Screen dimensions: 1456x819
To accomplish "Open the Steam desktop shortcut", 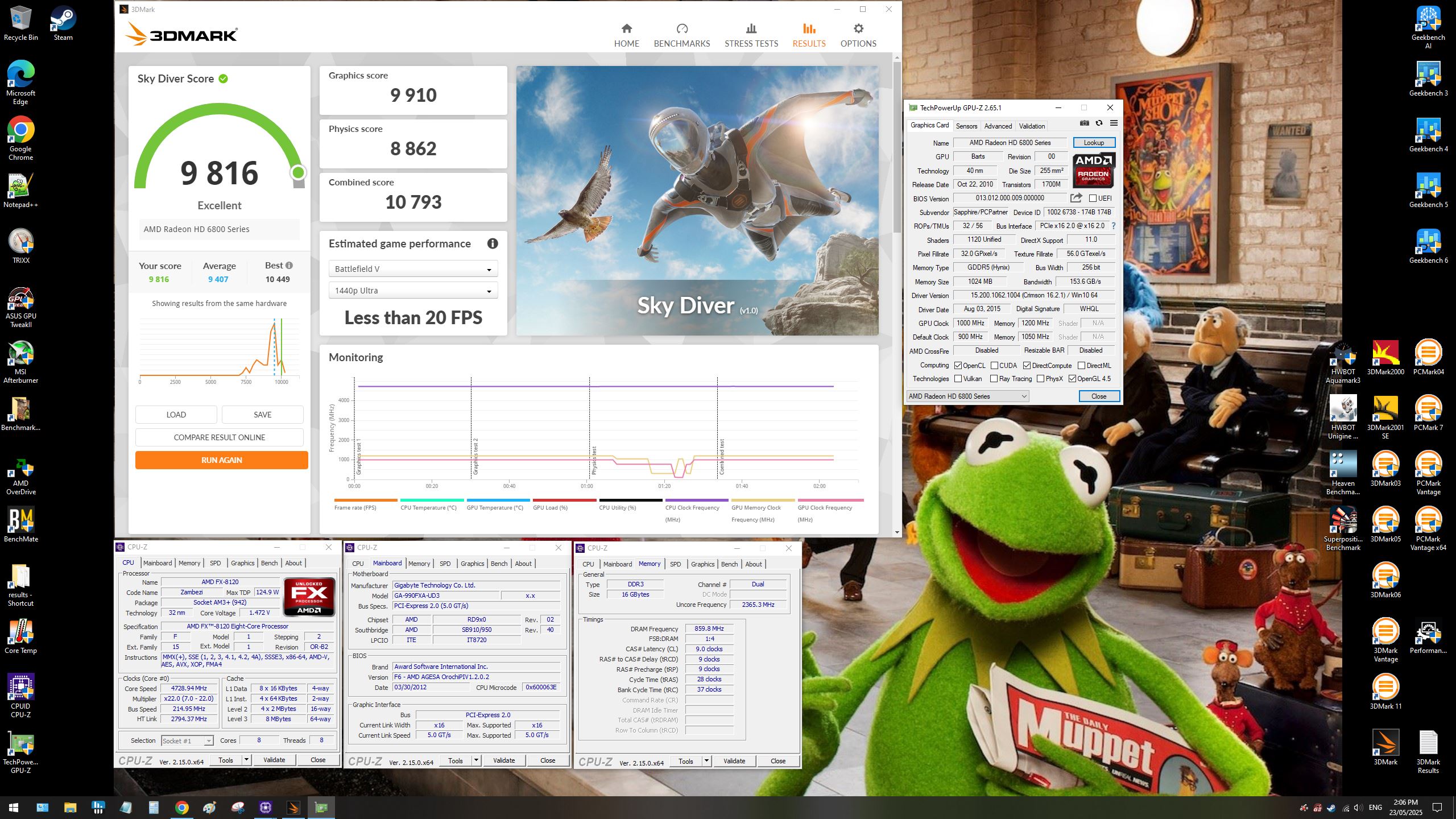I will [63, 23].
